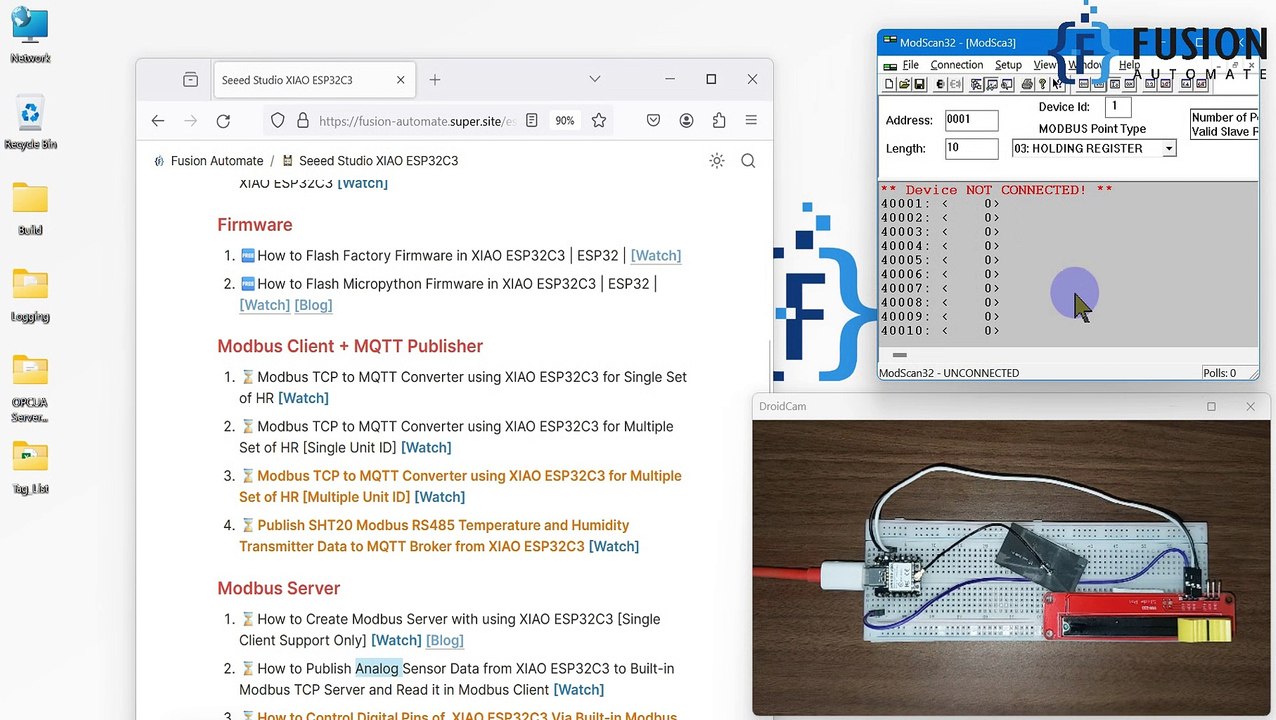
Task: Close the Seeed Studio XIAO ESP32C3 tab
Action: click(400, 80)
